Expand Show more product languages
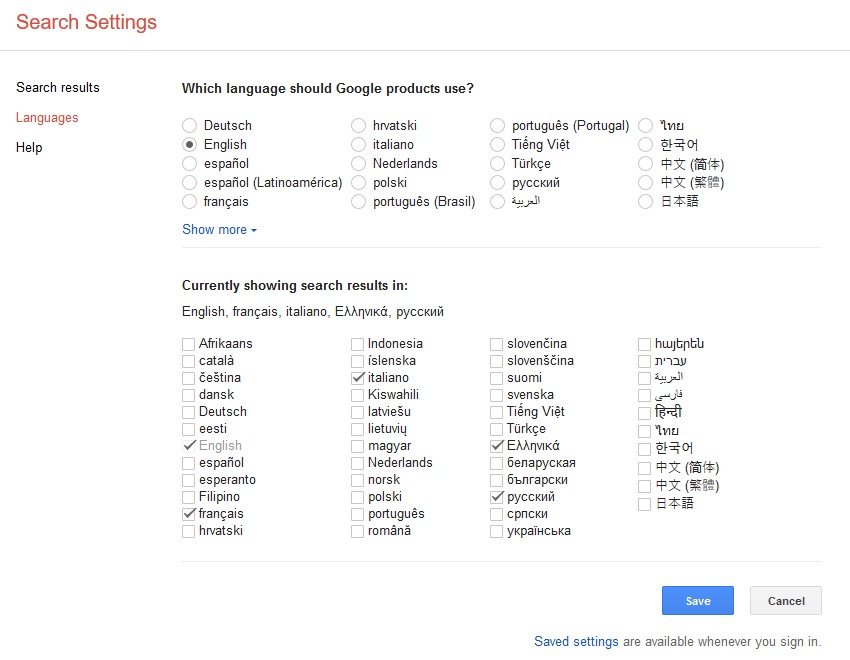This screenshot has height=660, width=850. 220,230
